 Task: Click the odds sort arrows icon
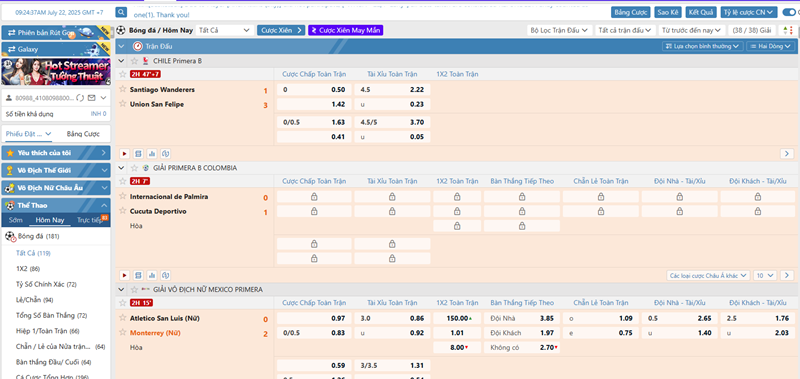pyautogui.click(x=787, y=31)
